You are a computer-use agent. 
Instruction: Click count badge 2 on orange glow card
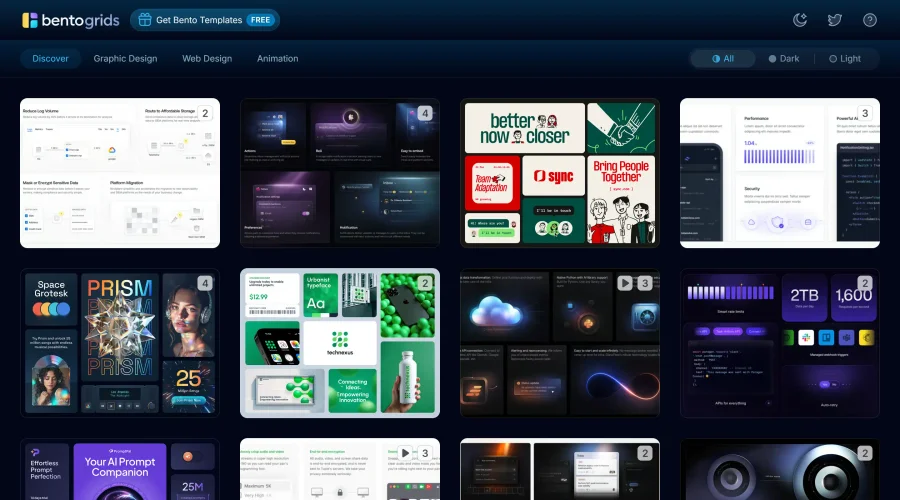tap(645, 453)
